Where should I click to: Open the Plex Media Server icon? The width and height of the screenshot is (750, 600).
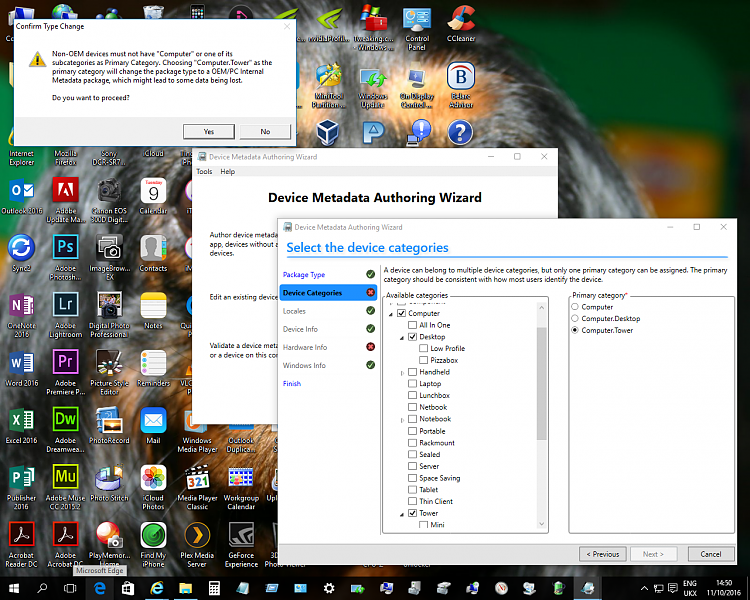[x=197, y=535]
